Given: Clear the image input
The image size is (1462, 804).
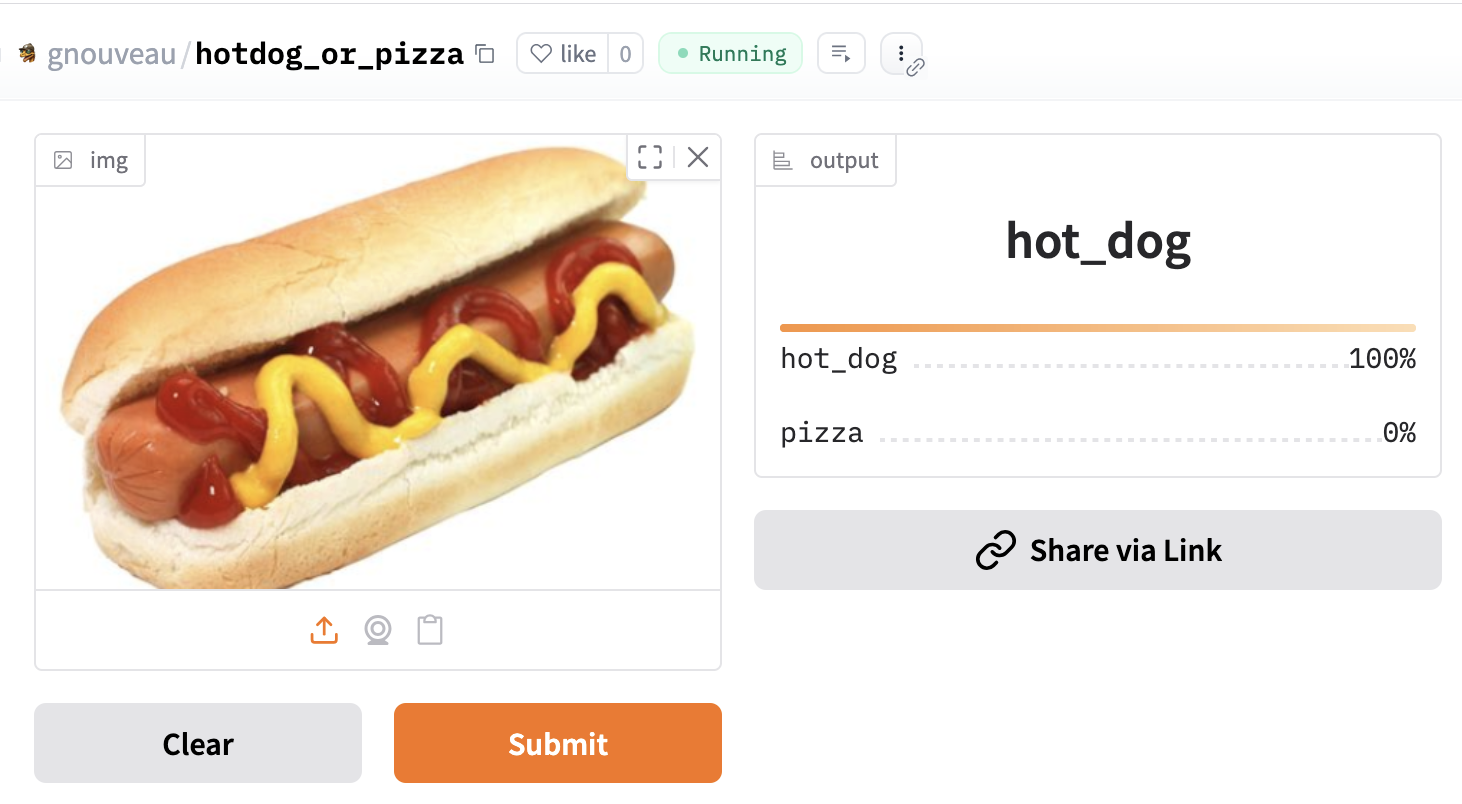Looking at the screenshot, I should point(198,743).
